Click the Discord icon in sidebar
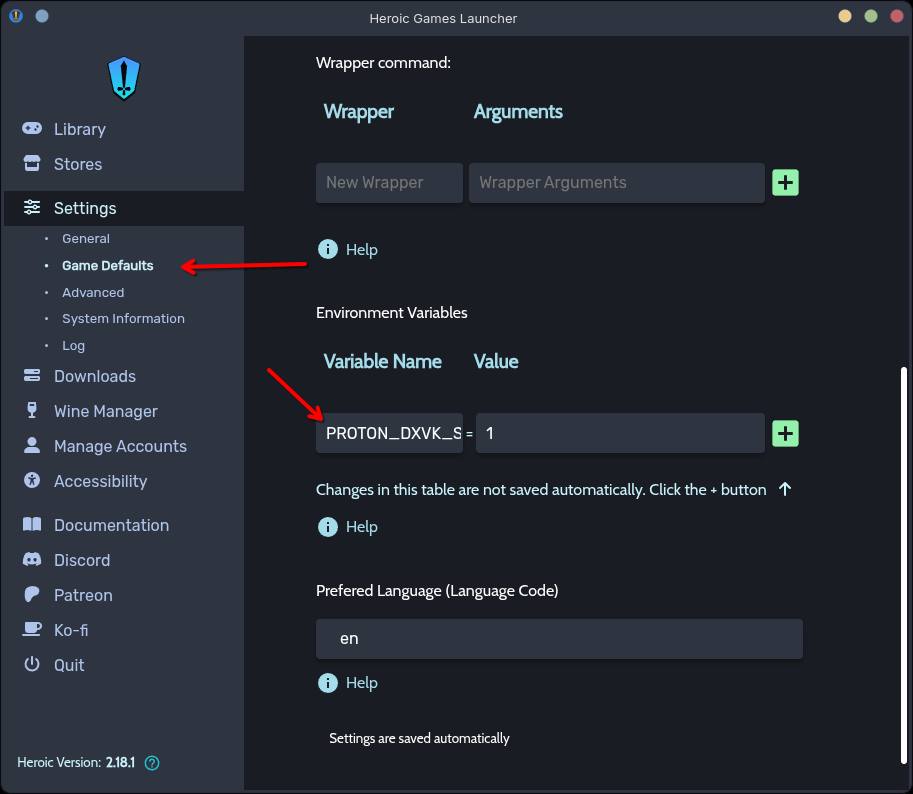The width and height of the screenshot is (913, 794). pyautogui.click(x=33, y=560)
